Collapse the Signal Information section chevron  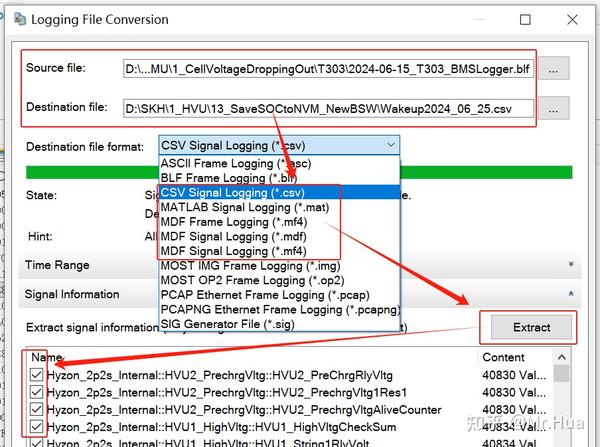(x=571, y=294)
